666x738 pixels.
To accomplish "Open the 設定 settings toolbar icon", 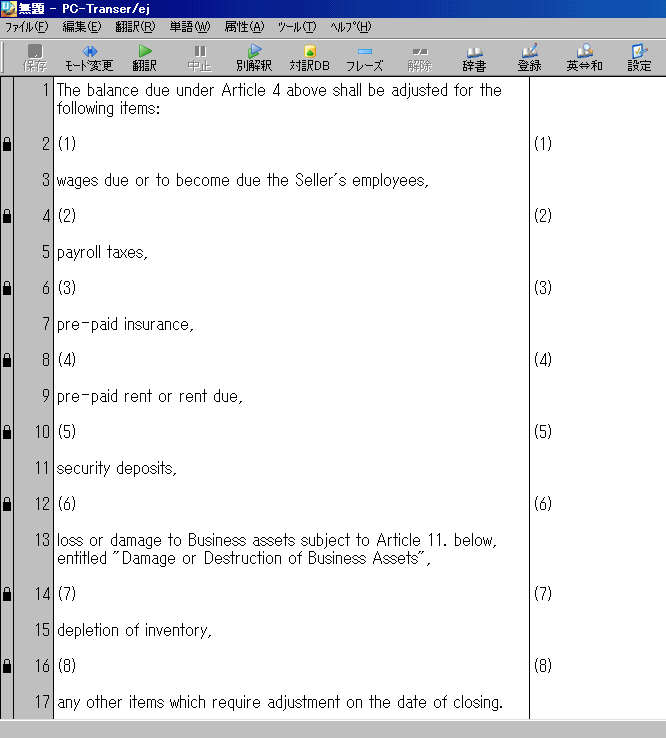I will click(x=639, y=57).
